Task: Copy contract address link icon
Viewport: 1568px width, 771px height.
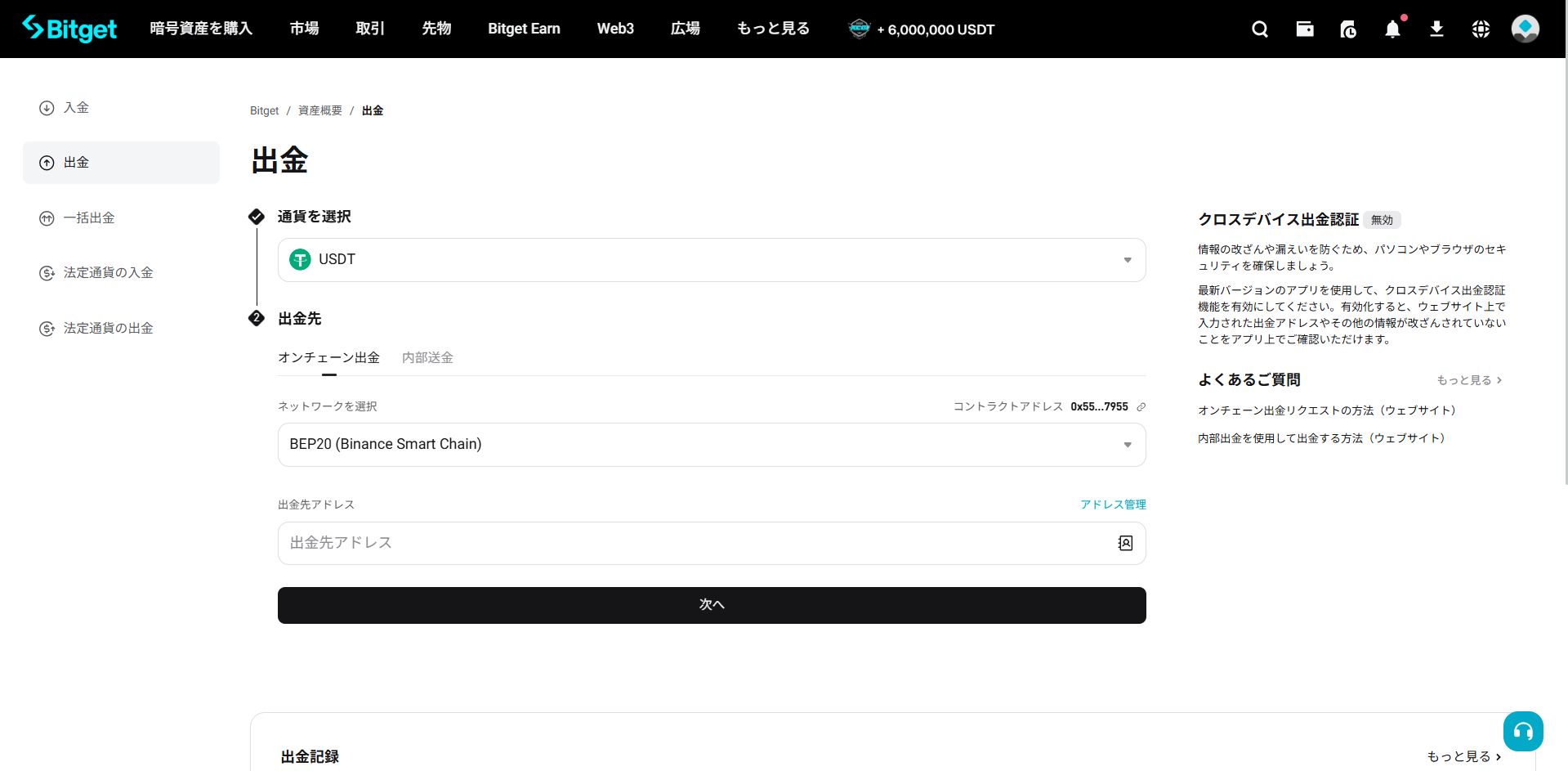Action: [x=1141, y=406]
